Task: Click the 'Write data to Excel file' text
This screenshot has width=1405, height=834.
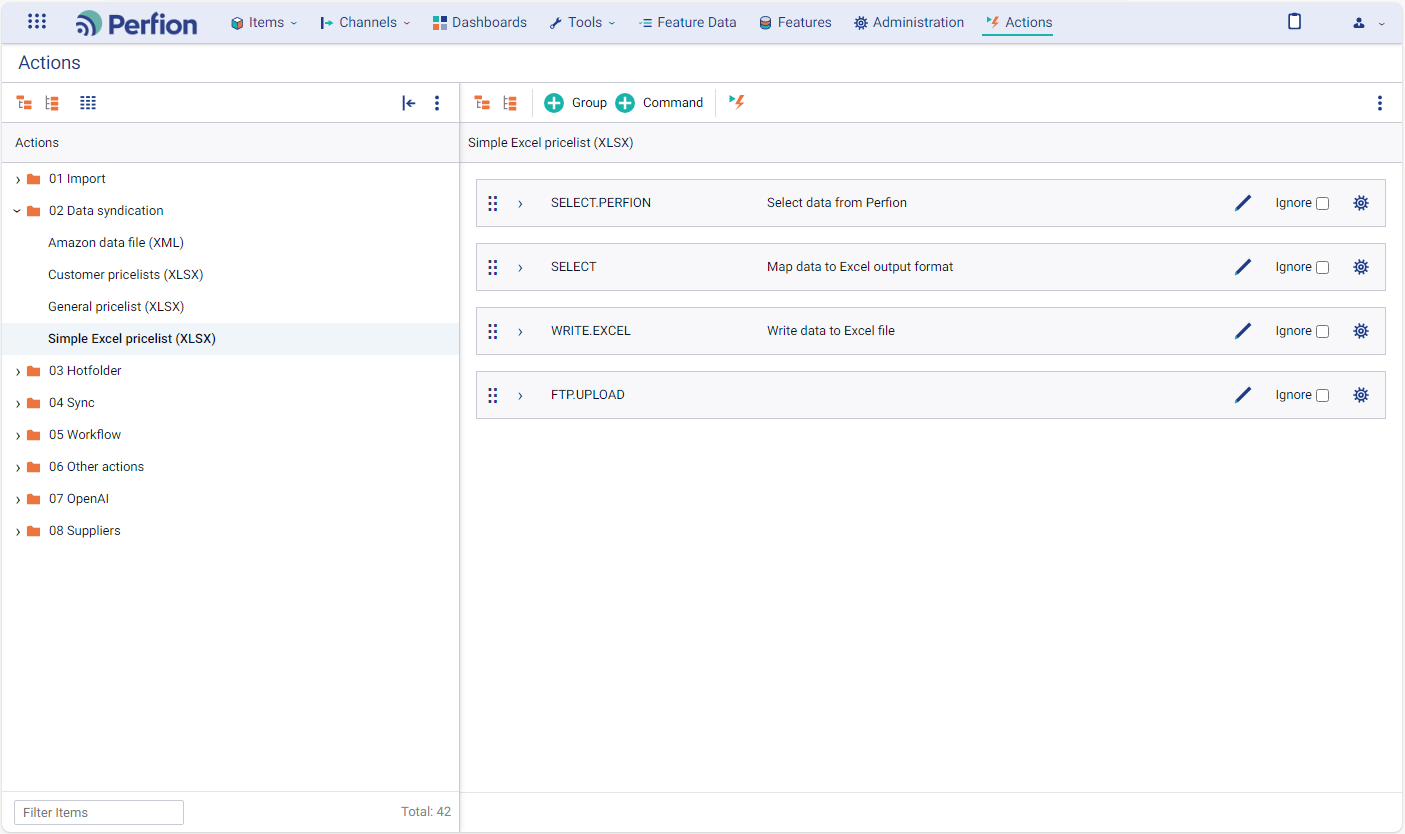Action: click(x=831, y=331)
